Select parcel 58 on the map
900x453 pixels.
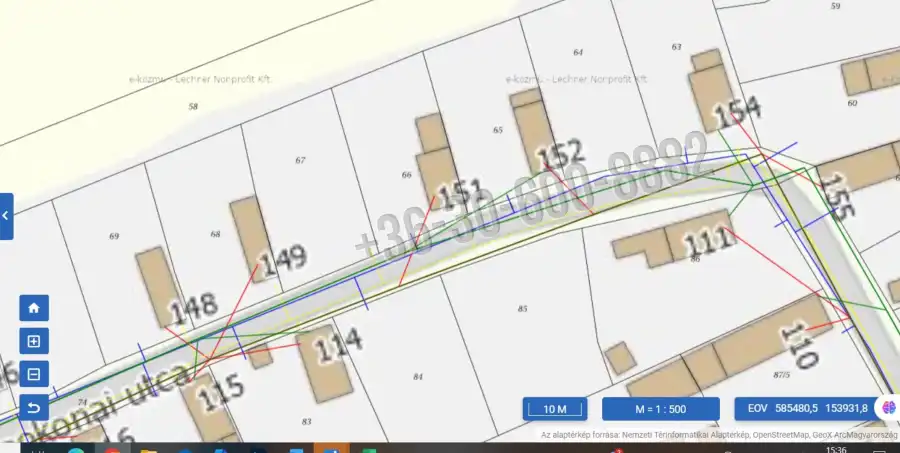click(x=193, y=106)
